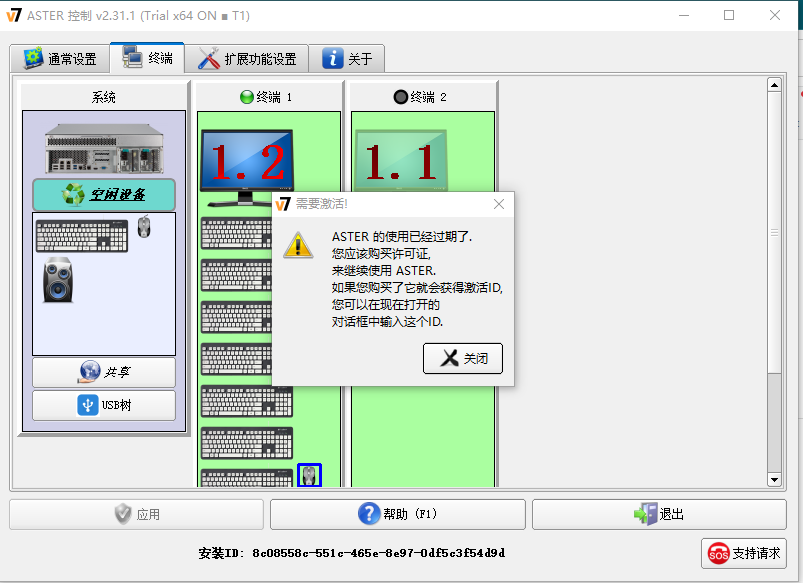
Task: Toggle the green status light of 终端 1
Action: 247,97
